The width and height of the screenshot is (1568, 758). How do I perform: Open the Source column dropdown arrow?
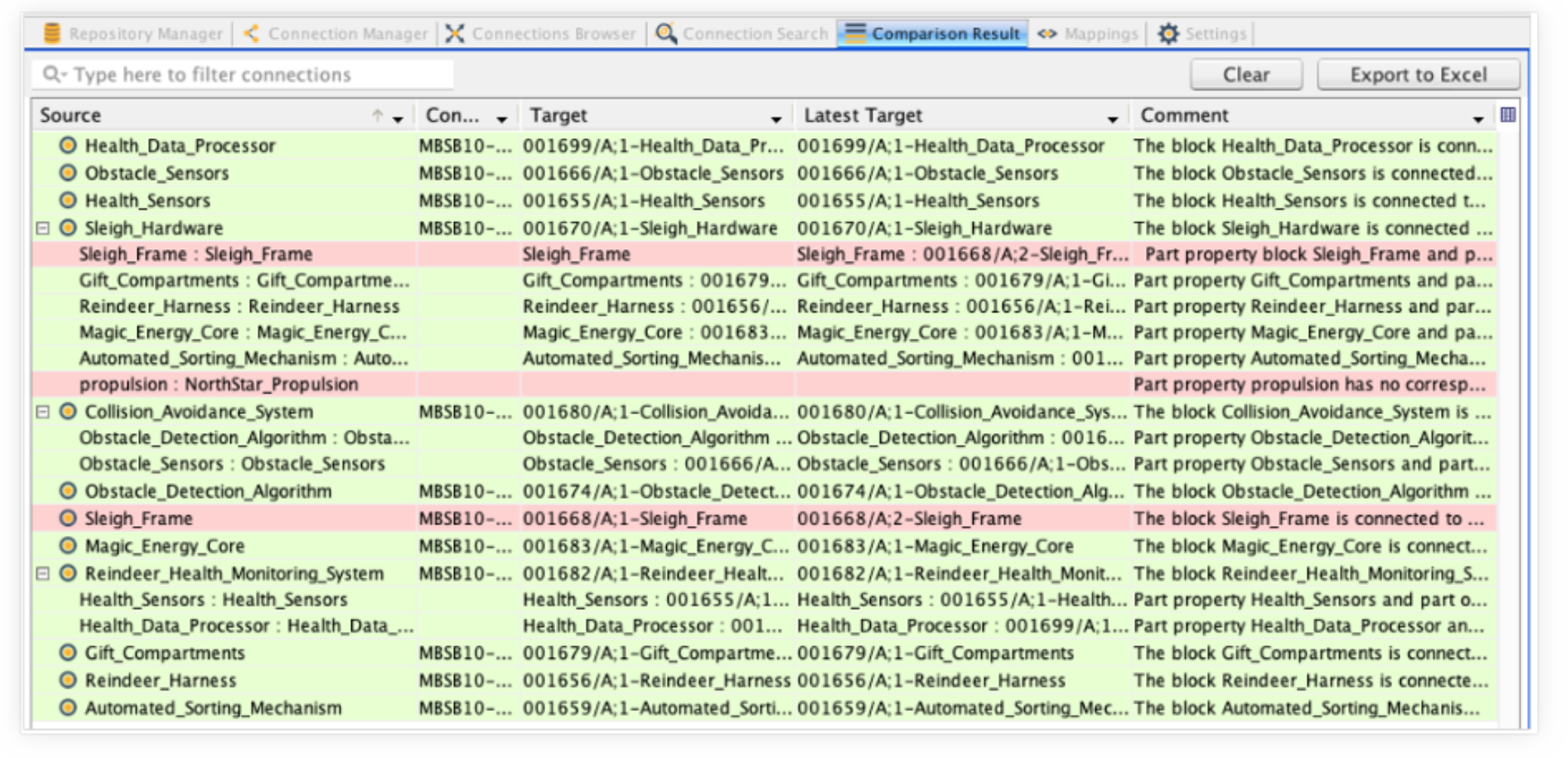coord(398,119)
